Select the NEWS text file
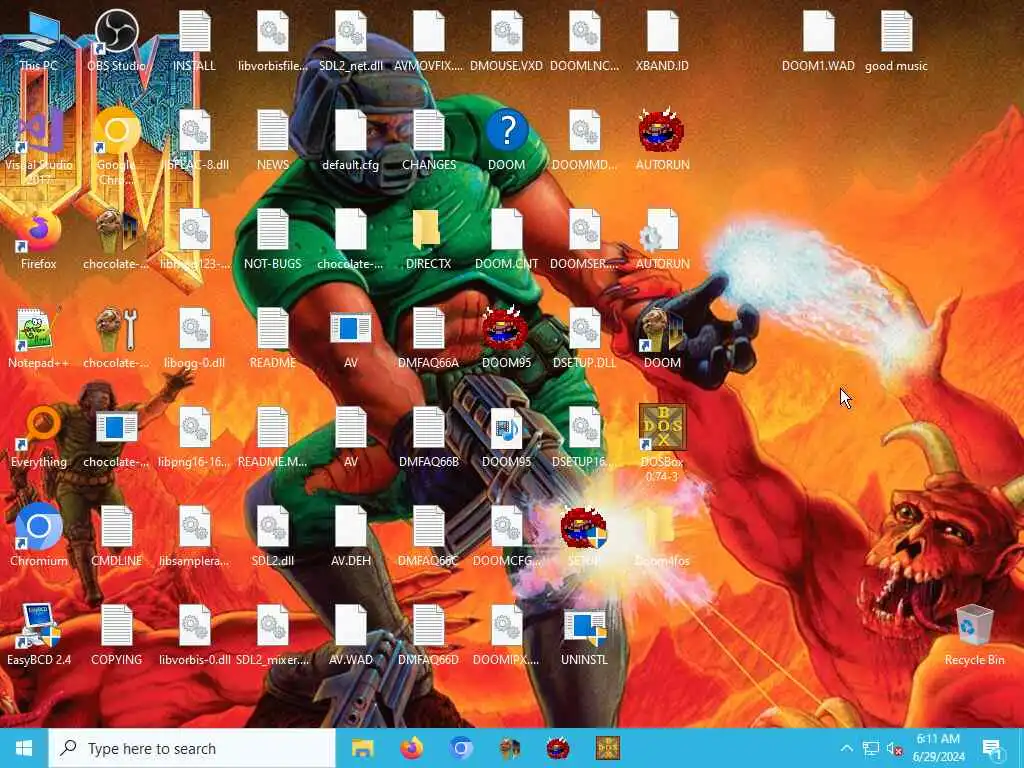The image size is (1024, 768). point(272,140)
